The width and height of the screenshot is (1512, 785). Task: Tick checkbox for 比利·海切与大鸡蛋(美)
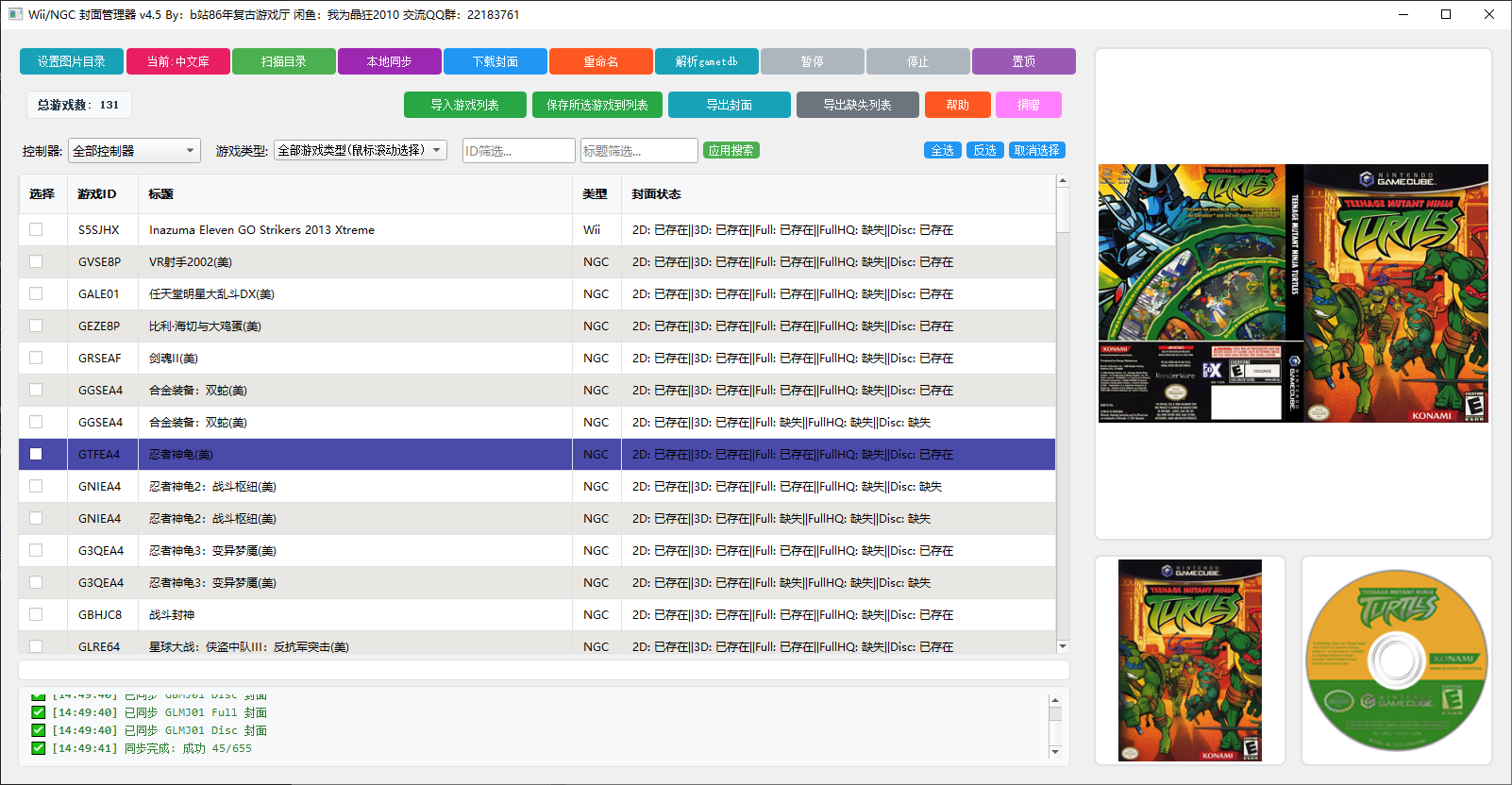coord(36,326)
